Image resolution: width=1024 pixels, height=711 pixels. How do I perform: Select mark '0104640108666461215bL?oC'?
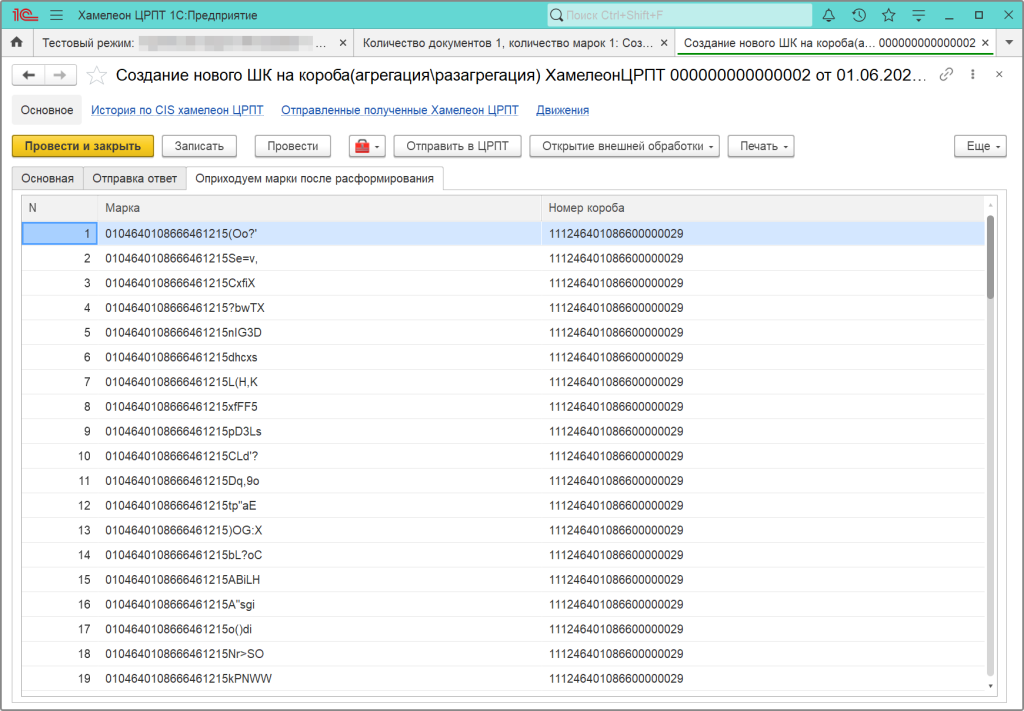(x=319, y=555)
